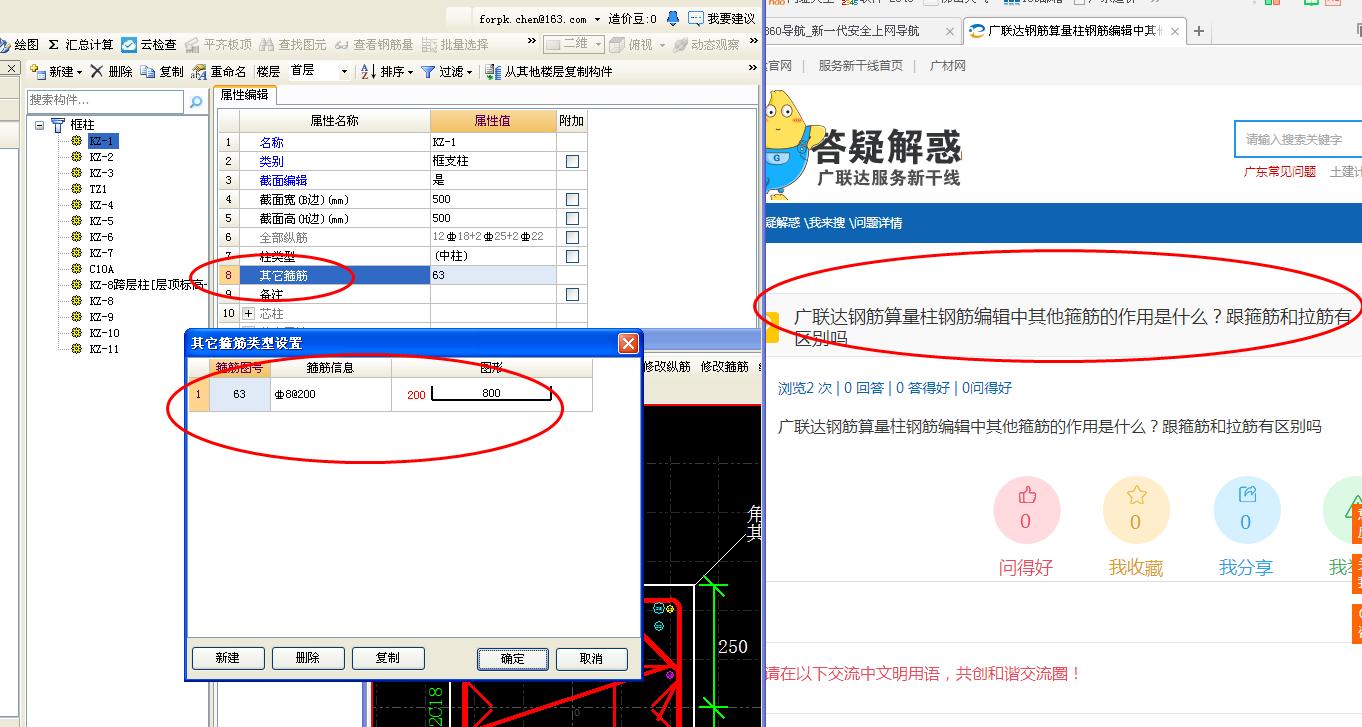Click the component search magnifier icon

click(196, 101)
